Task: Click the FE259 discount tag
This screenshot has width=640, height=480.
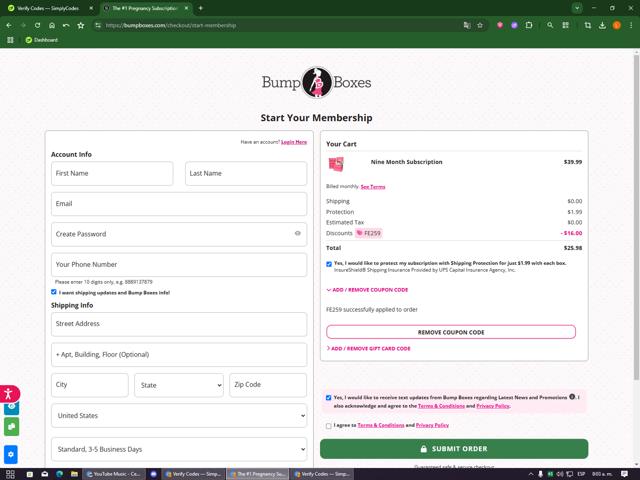Action: [369, 233]
